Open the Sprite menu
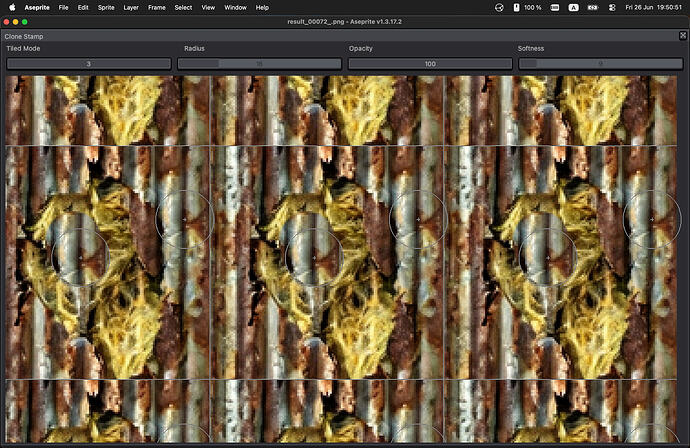Viewport: 690px width, 448px height. (x=106, y=7)
